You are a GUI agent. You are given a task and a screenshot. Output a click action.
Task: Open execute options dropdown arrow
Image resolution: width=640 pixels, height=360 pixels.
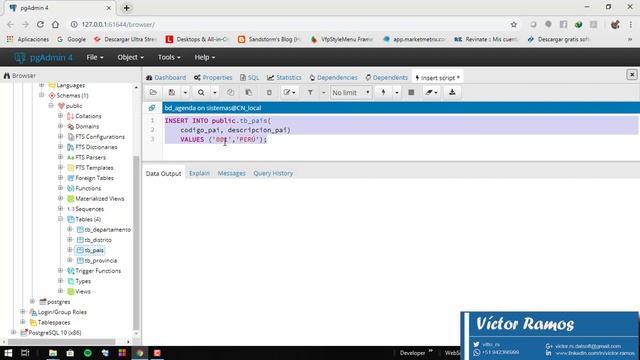[396, 93]
